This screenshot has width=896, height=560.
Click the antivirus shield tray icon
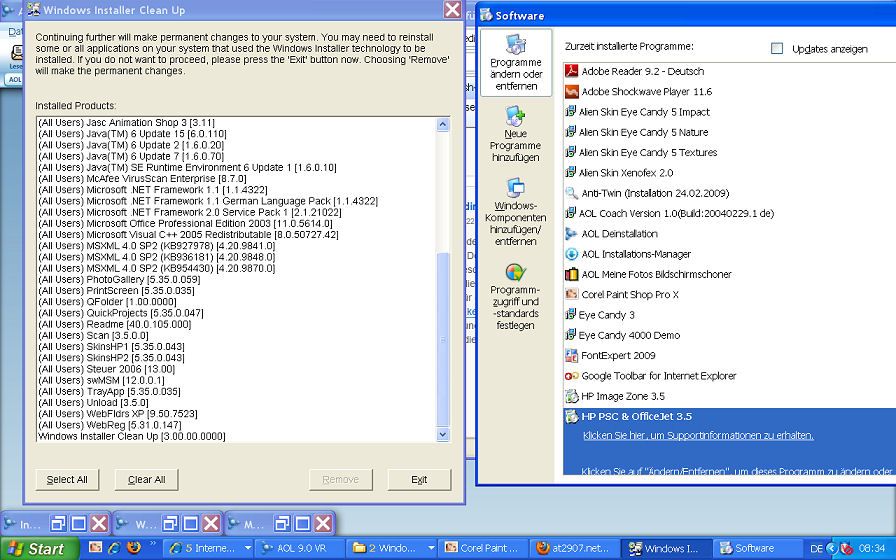(x=847, y=549)
